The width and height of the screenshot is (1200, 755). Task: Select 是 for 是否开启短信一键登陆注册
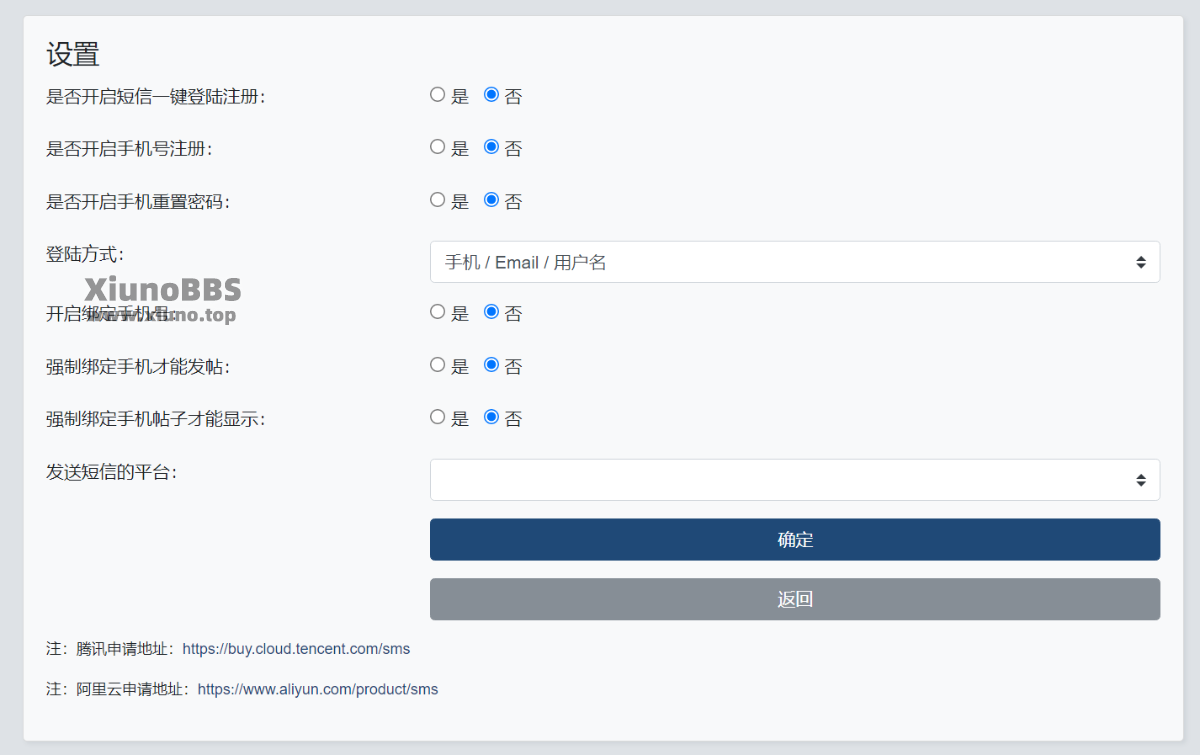point(437,95)
